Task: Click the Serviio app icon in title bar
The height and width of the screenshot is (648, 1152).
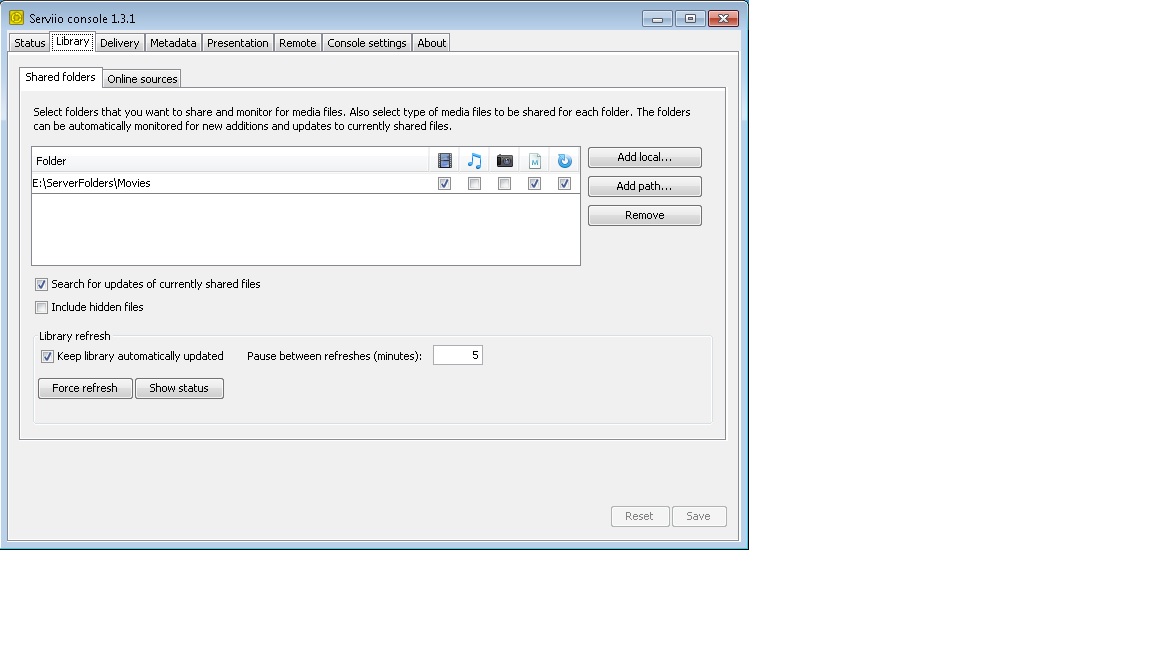Action: click(16, 18)
